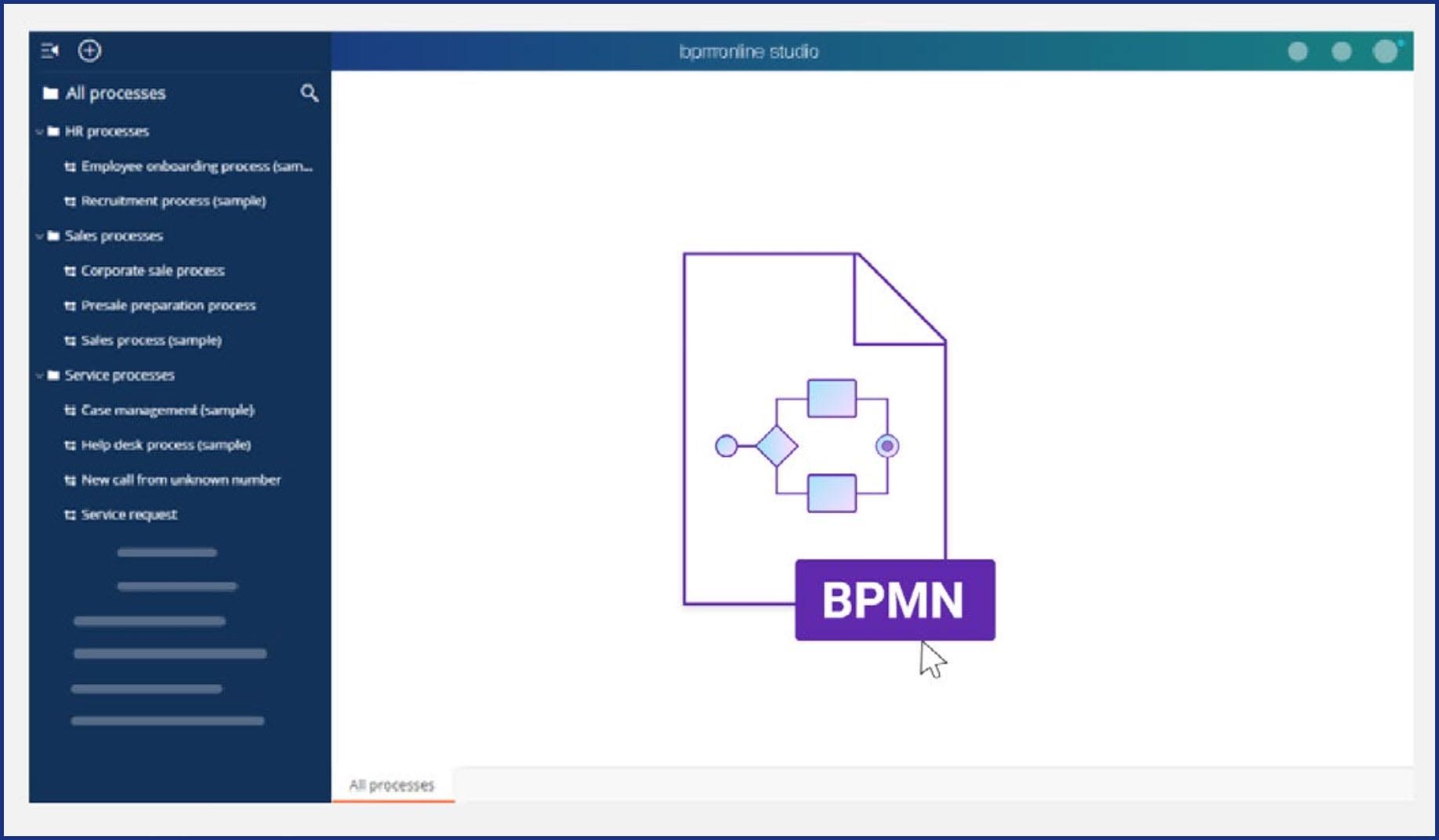Click the first circle icon in header
1439x840 pixels.
pos(1298,52)
